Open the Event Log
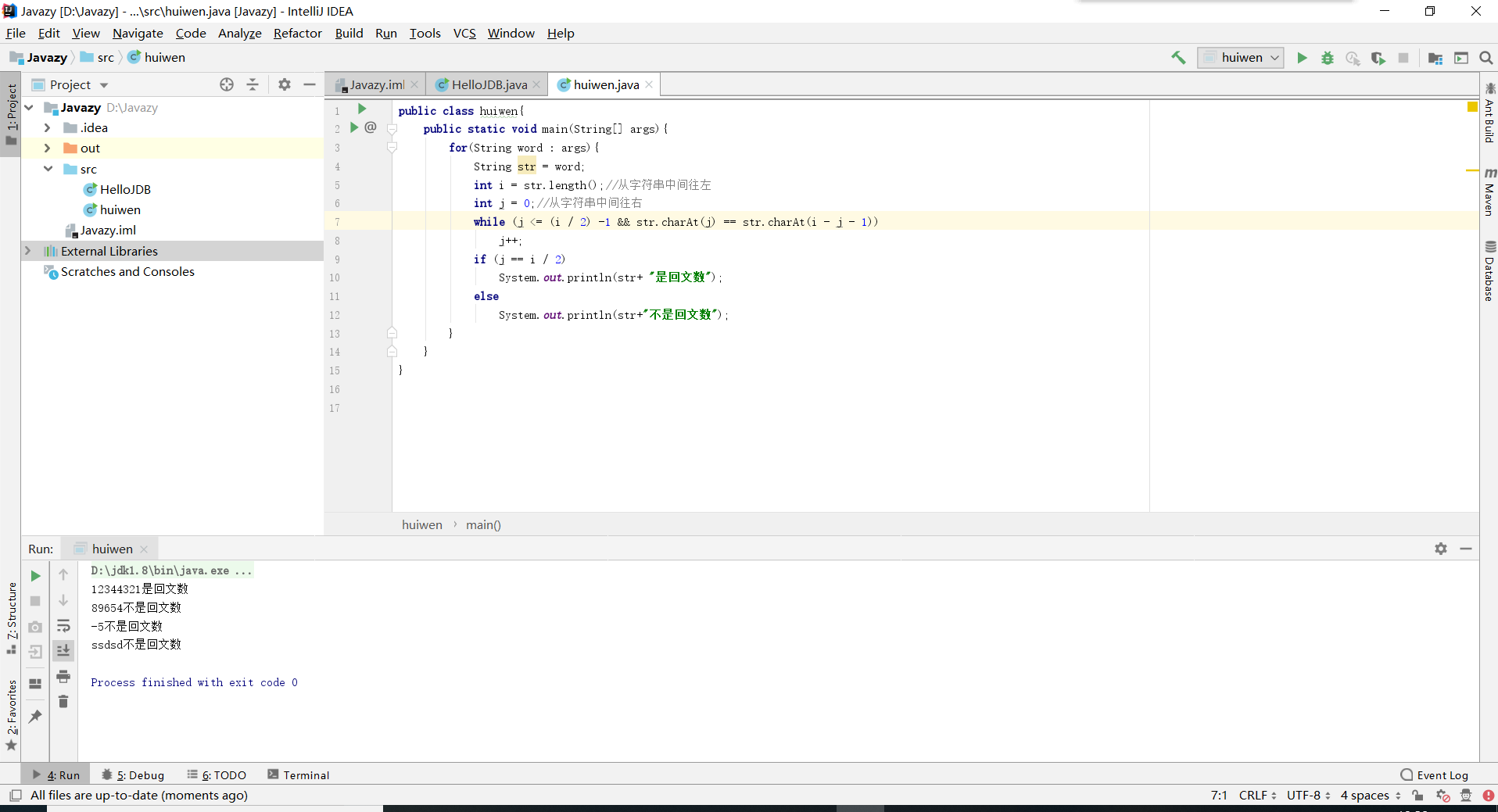This screenshot has height=812, width=1498. (1435, 775)
